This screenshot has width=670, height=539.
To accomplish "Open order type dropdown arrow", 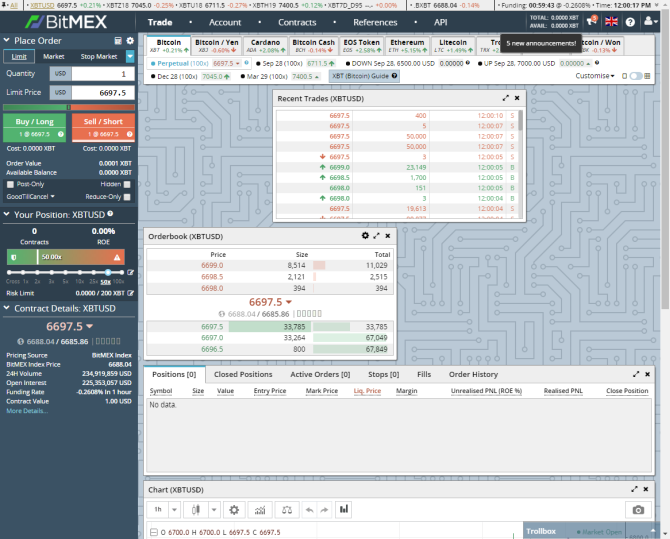I will click(x=130, y=56).
